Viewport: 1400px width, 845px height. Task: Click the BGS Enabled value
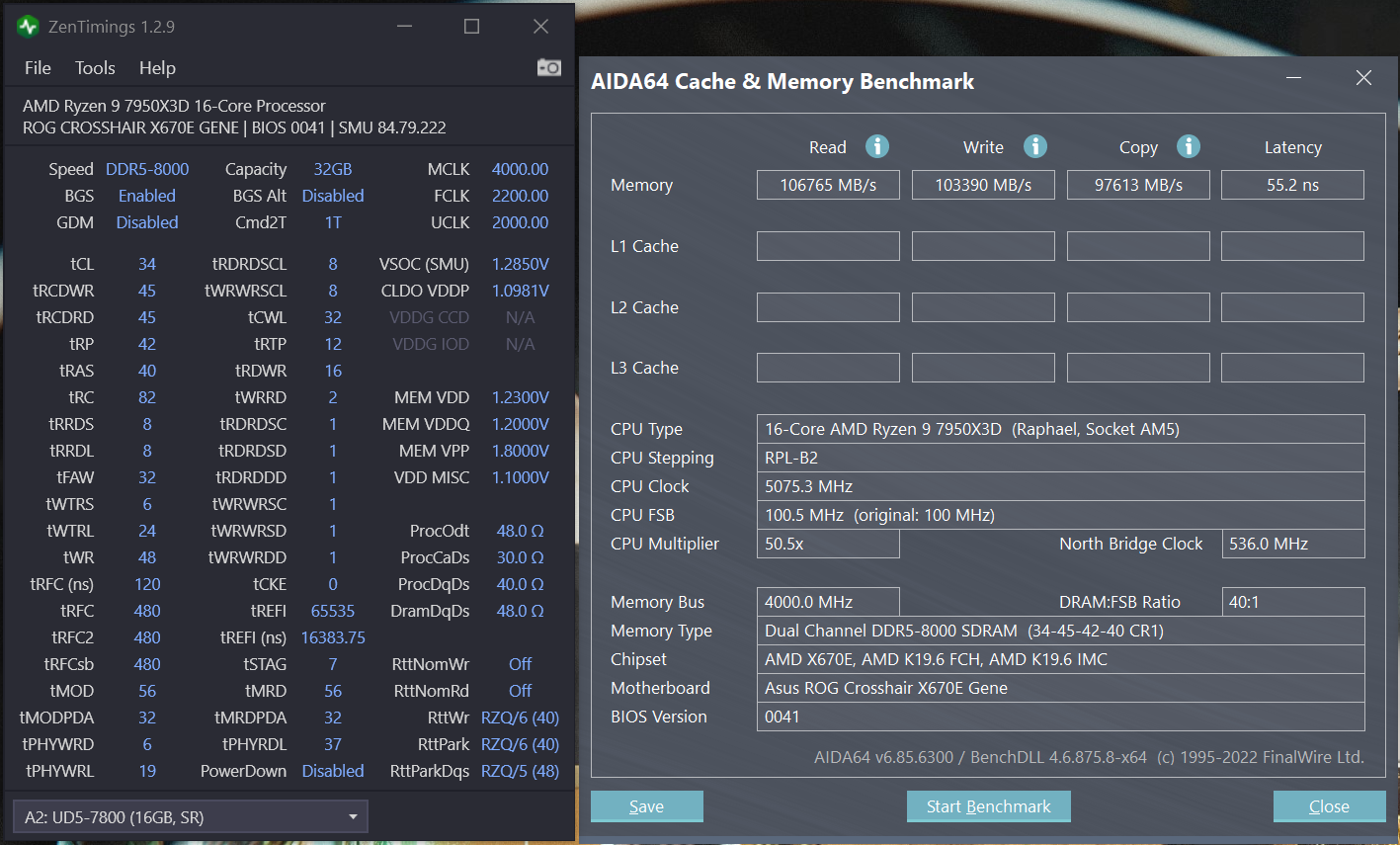tap(147, 196)
